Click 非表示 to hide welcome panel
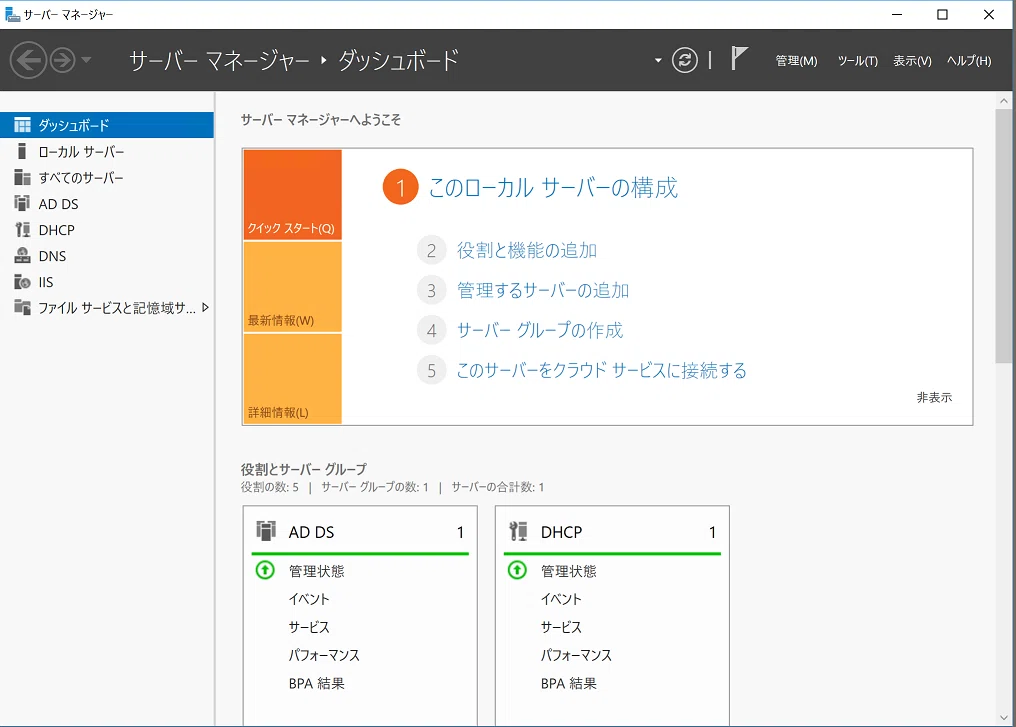The image size is (1016, 727). 934,398
